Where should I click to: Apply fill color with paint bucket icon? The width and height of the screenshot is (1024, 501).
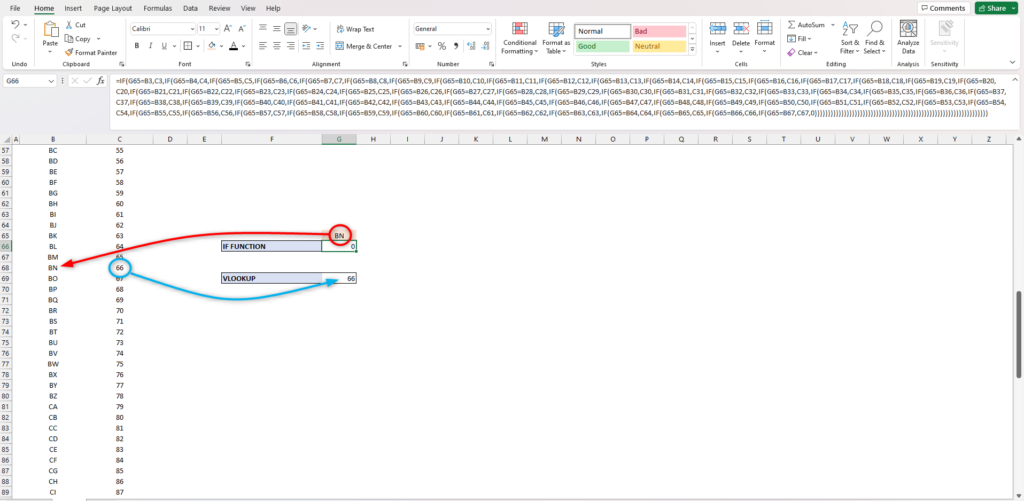click(211, 46)
